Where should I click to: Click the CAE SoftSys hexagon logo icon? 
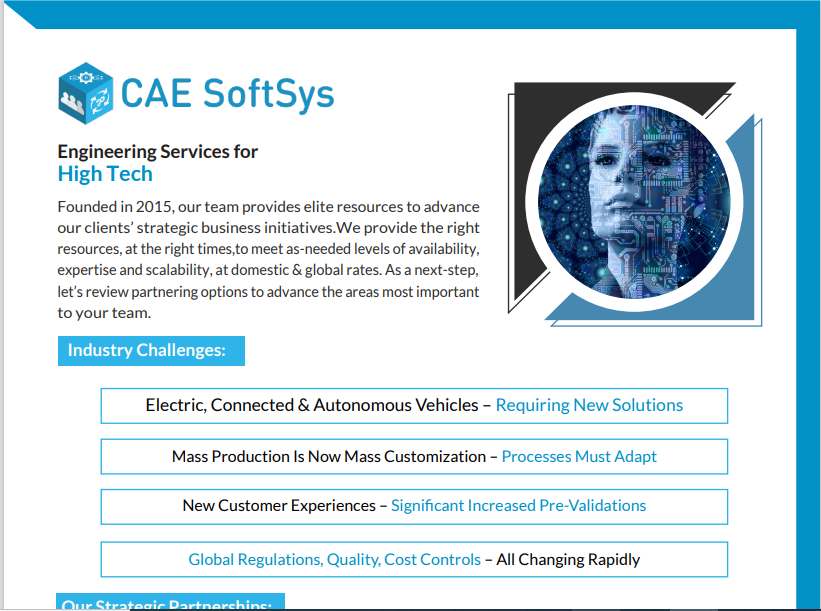86,93
